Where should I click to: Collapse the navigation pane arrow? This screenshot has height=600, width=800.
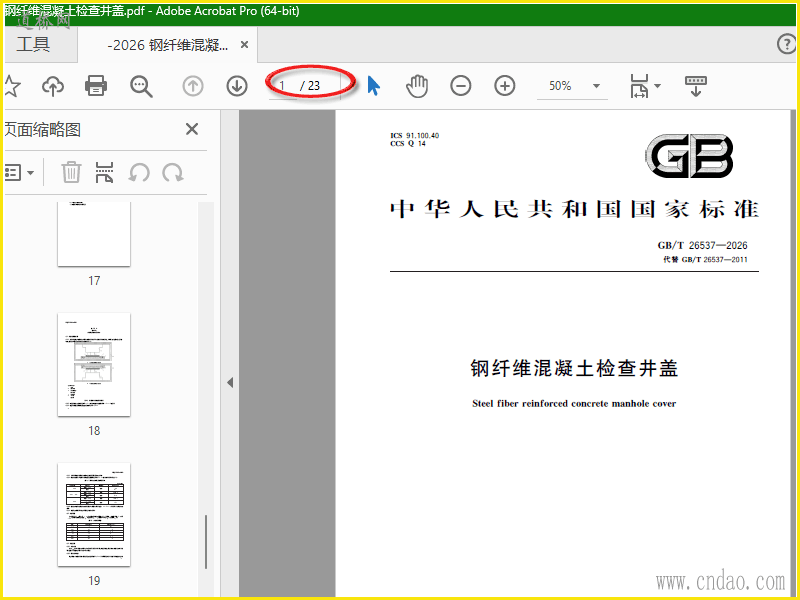230,382
